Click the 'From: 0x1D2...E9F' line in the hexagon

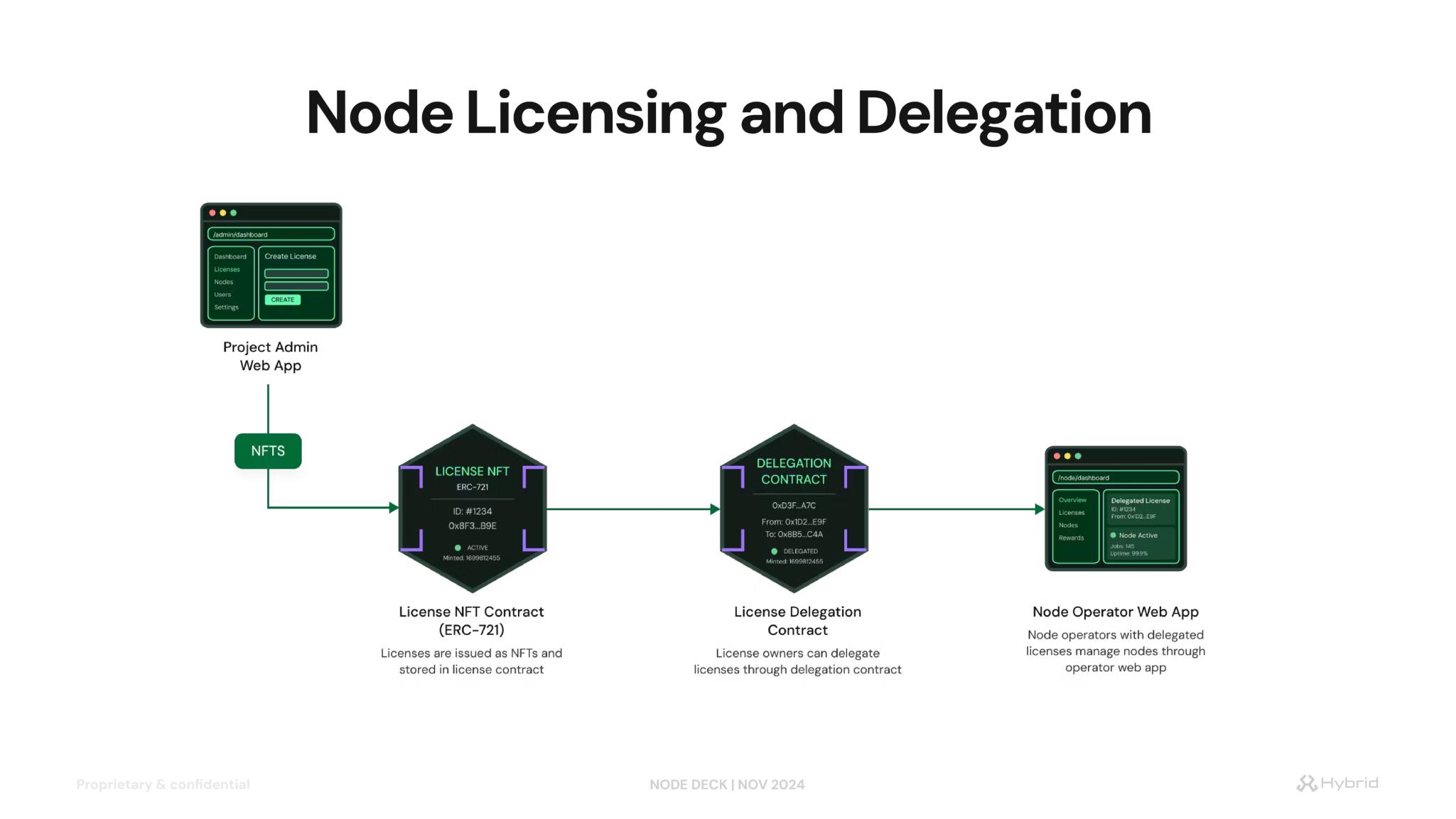click(x=794, y=522)
